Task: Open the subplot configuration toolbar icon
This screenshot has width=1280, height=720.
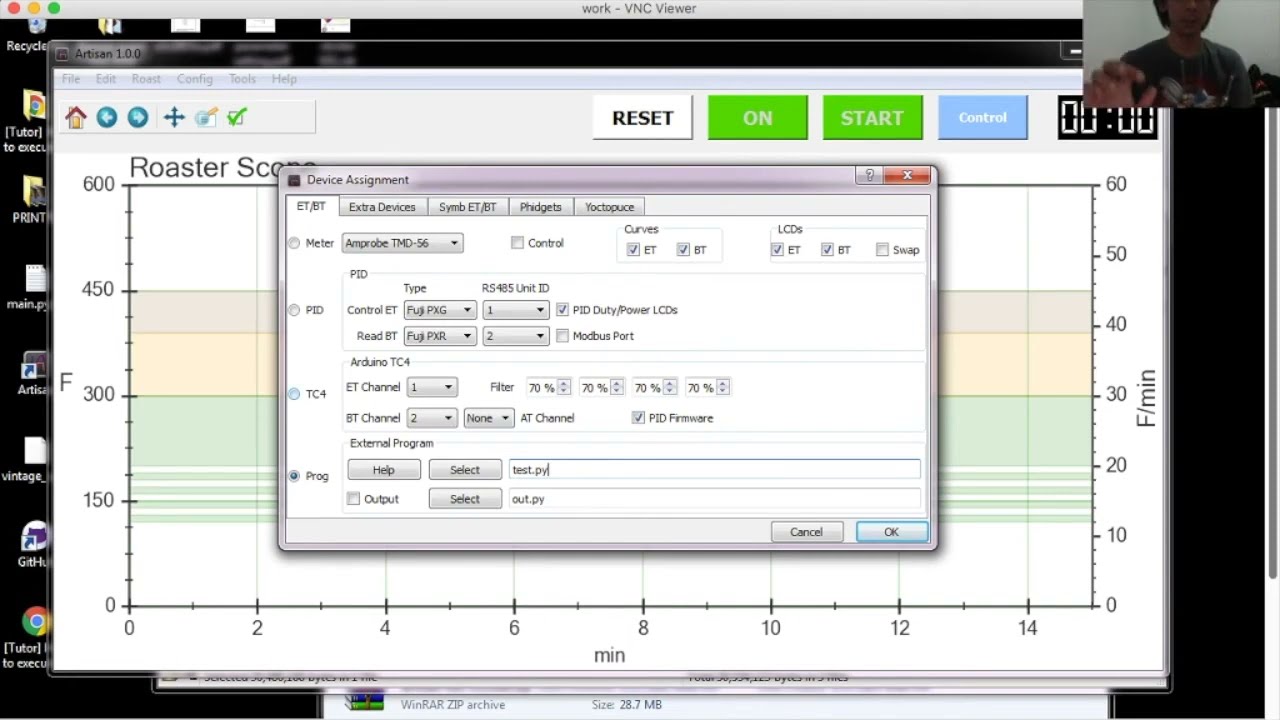Action: (x=206, y=118)
